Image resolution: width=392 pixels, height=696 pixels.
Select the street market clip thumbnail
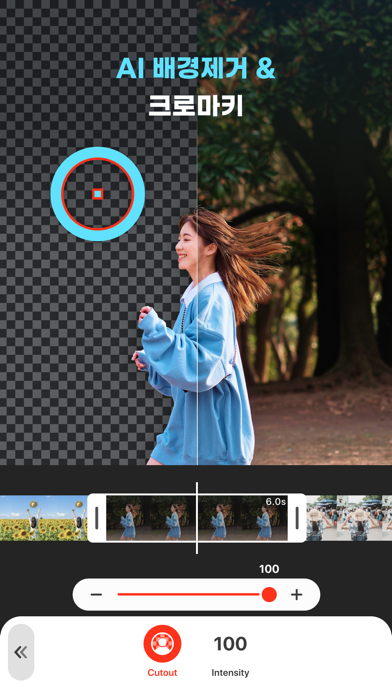click(x=349, y=518)
